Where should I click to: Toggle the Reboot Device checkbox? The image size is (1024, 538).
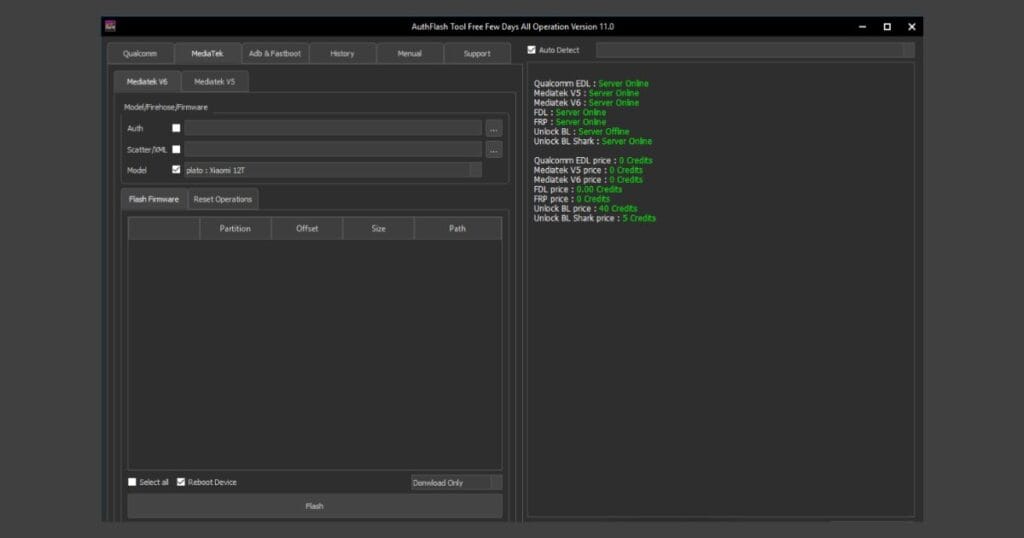pos(181,482)
